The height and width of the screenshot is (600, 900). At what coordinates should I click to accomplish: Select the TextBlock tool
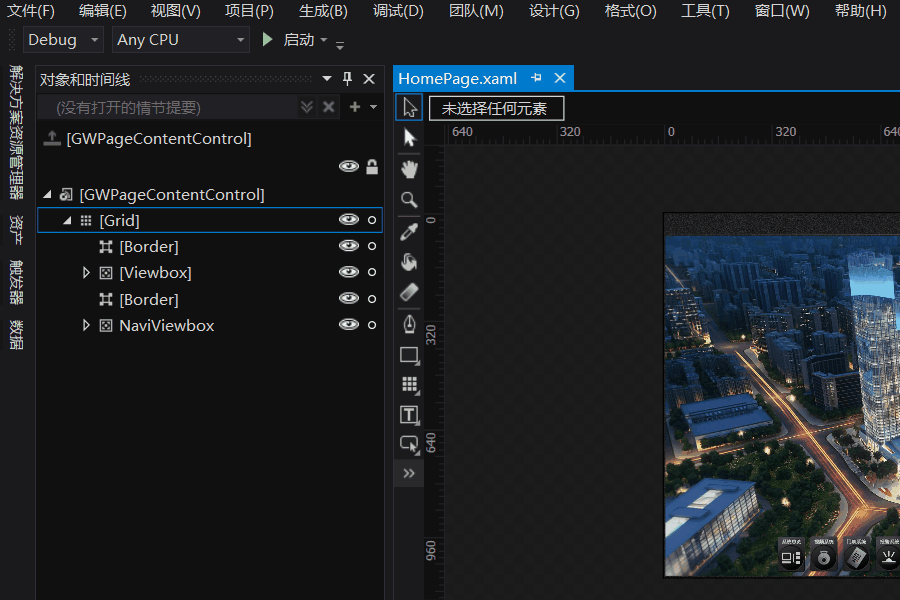coord(409,415)
